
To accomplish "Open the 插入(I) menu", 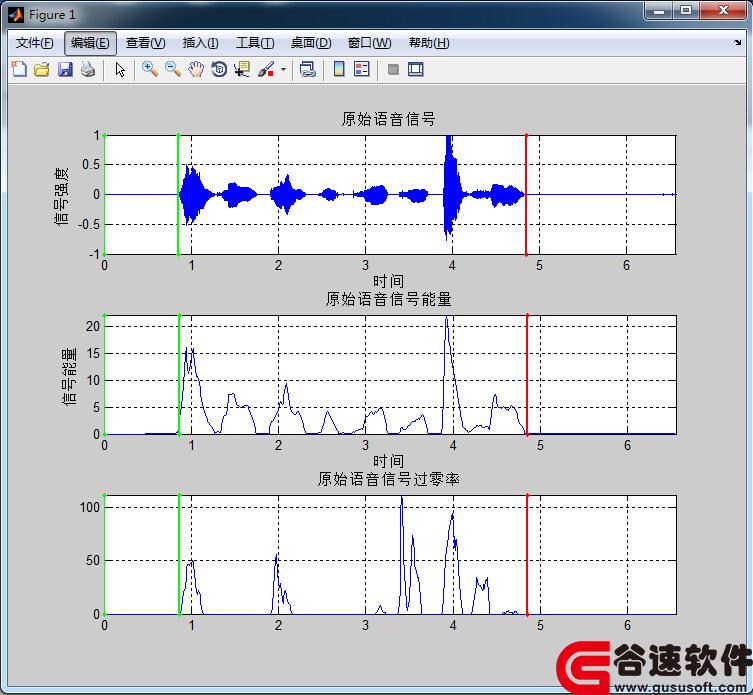I will click(201, 43).
